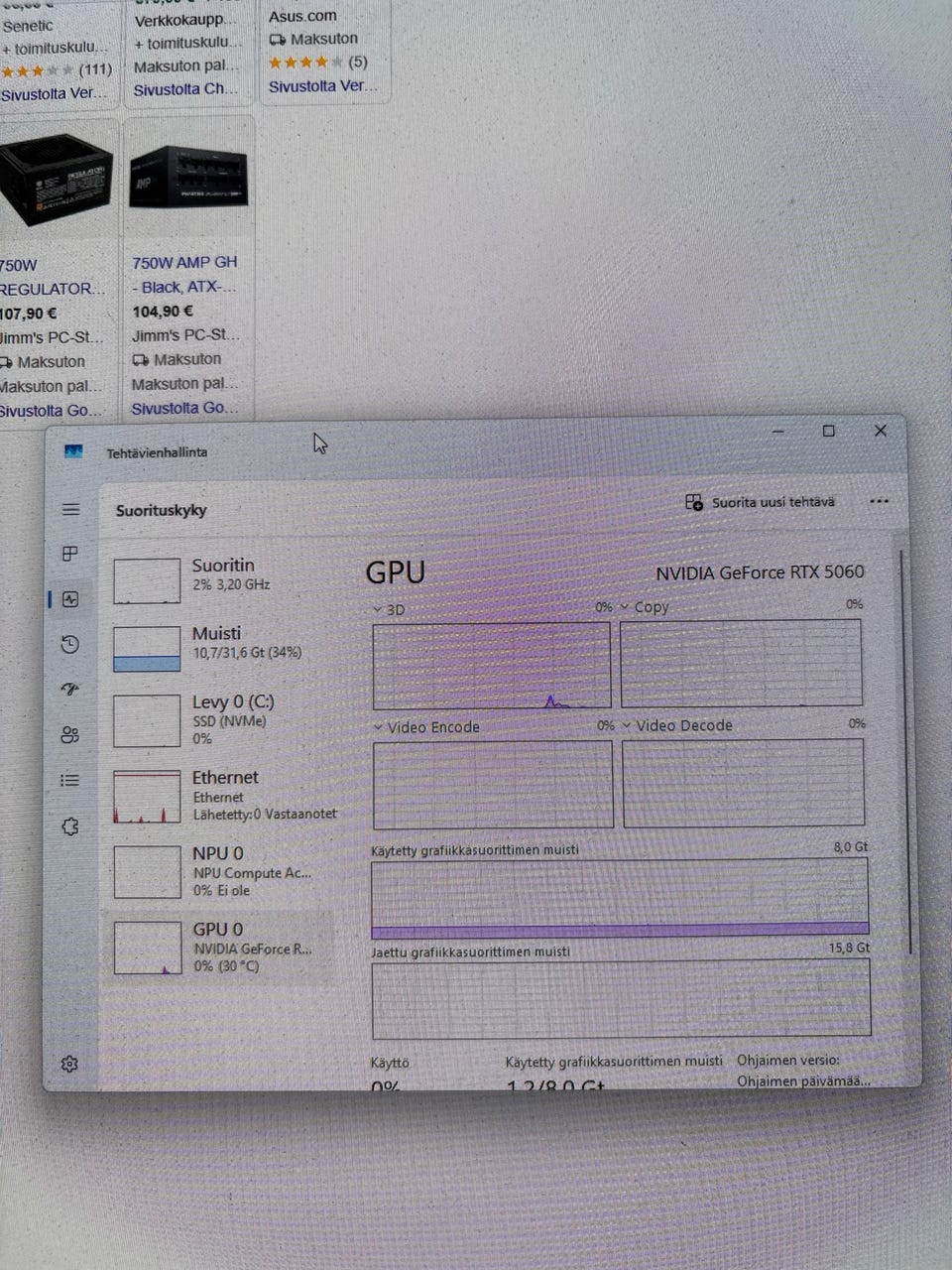Click the Muisti mini graph thumbnail
Screen dimensions: 952x1270
click(147, 649)
